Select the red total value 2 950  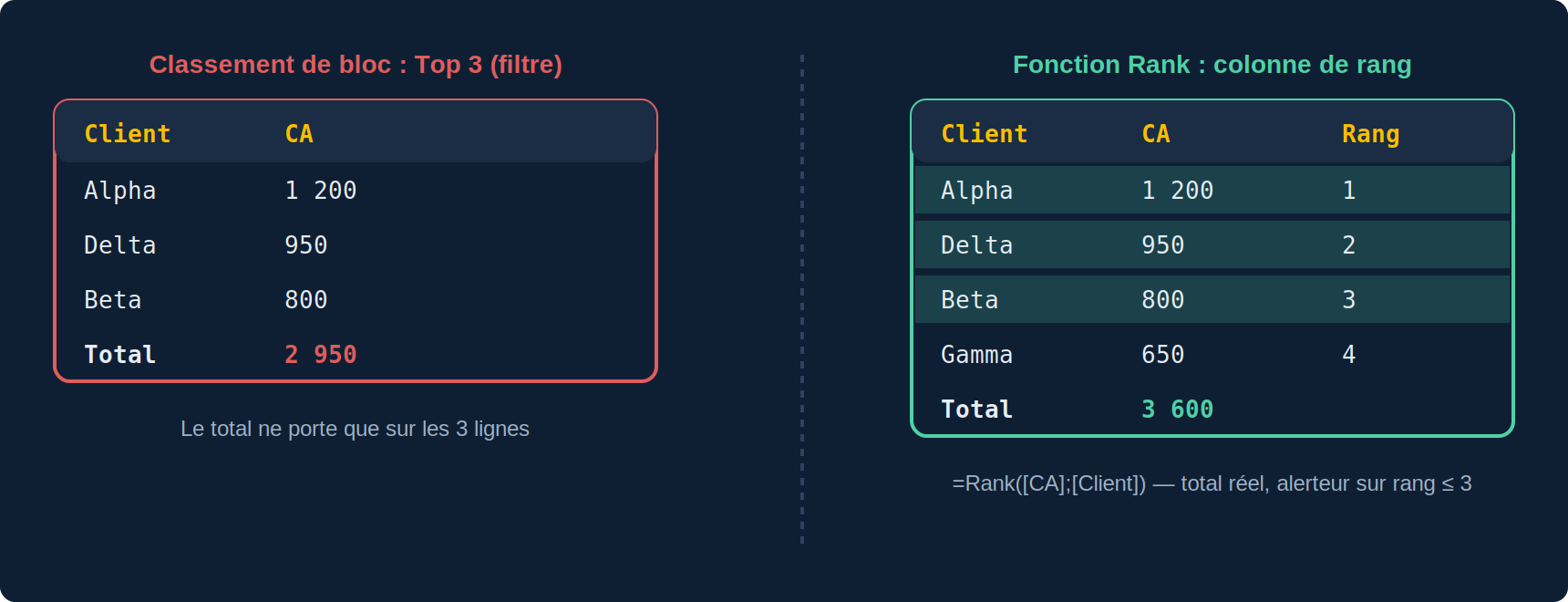(321, 355)
